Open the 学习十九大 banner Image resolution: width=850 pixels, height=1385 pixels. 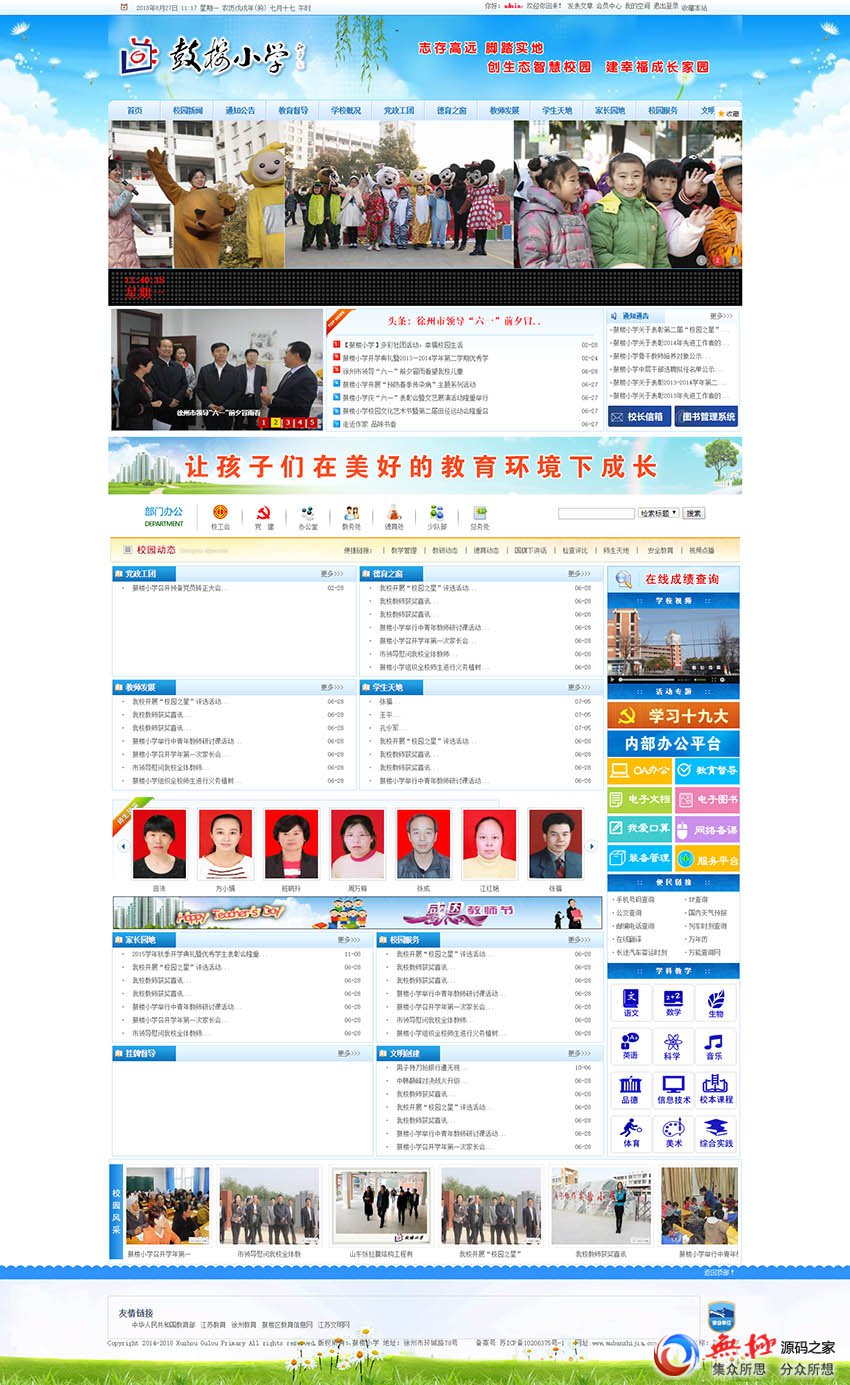coord(673,716)
